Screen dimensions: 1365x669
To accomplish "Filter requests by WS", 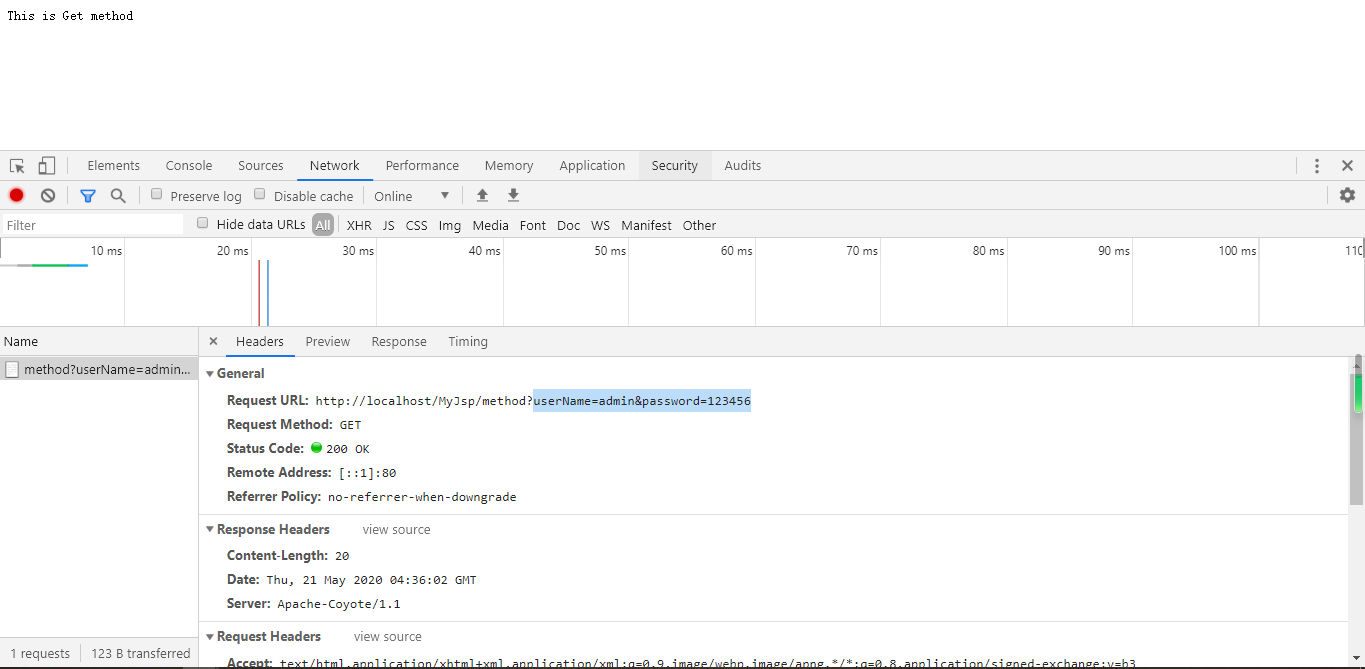I will click(600, 225).
